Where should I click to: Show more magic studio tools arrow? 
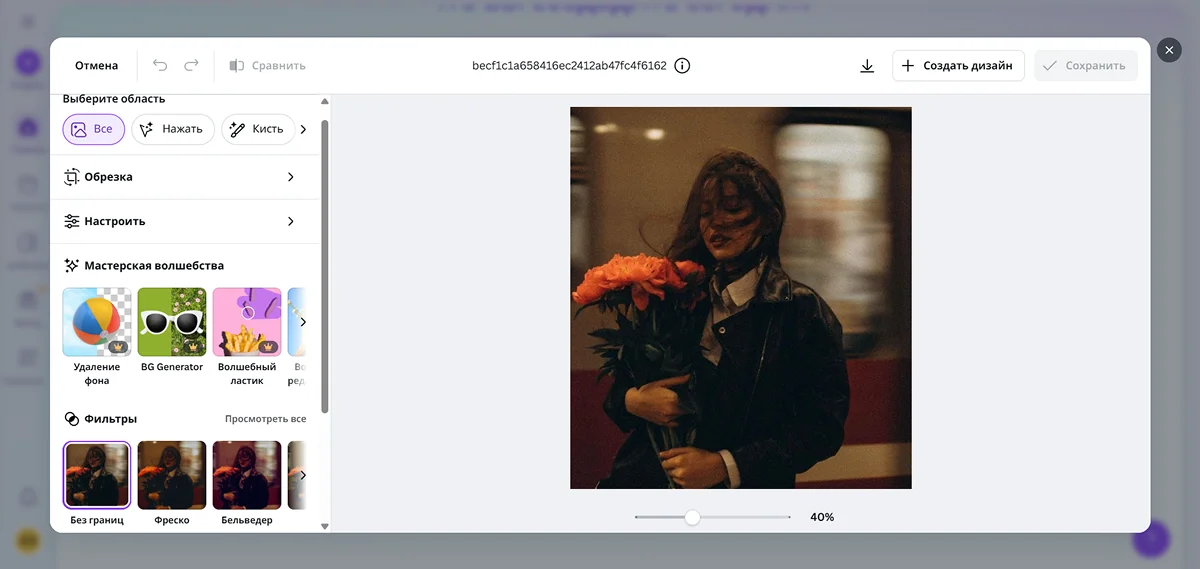click(x=303, y=322)
